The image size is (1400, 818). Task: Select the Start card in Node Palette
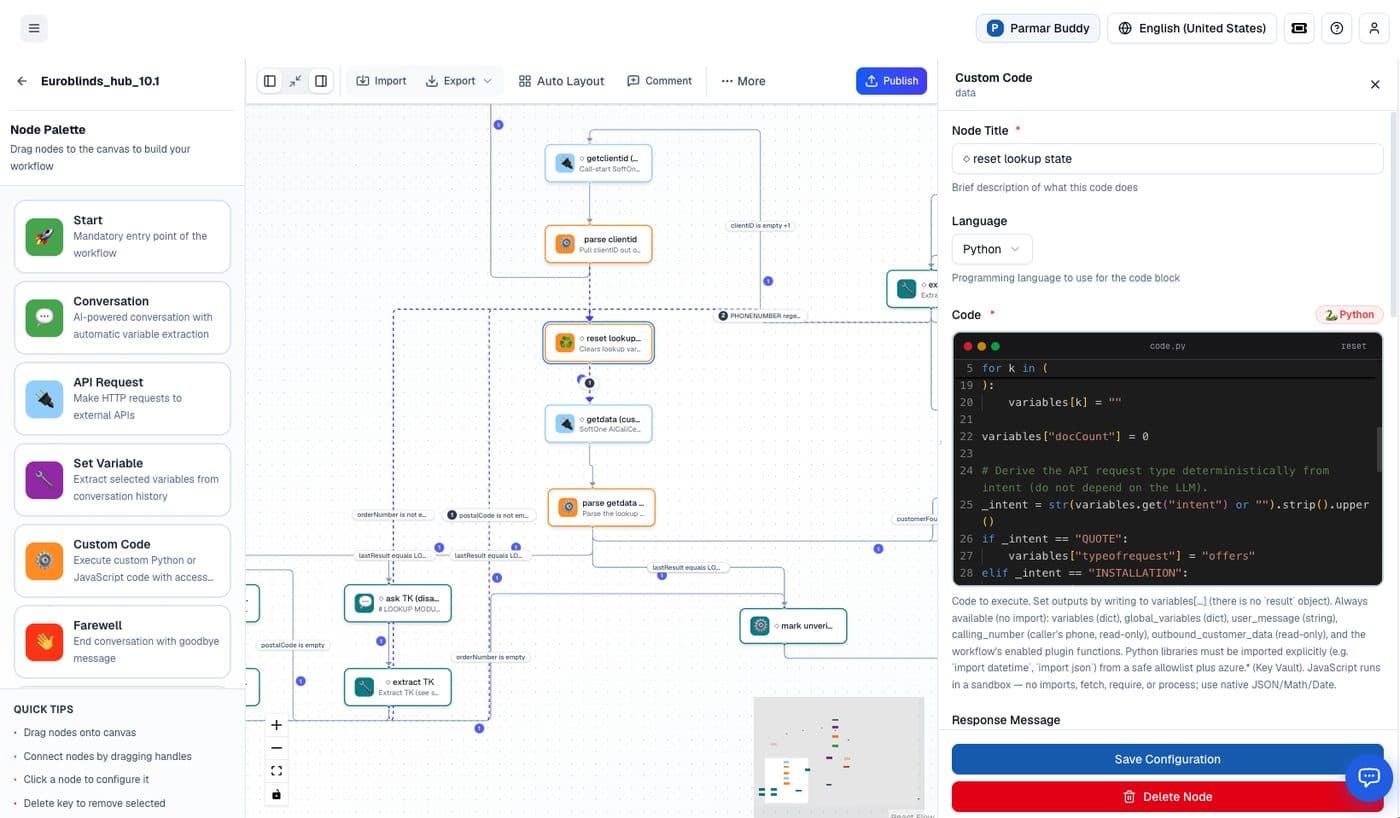click(x=123, y=236)
